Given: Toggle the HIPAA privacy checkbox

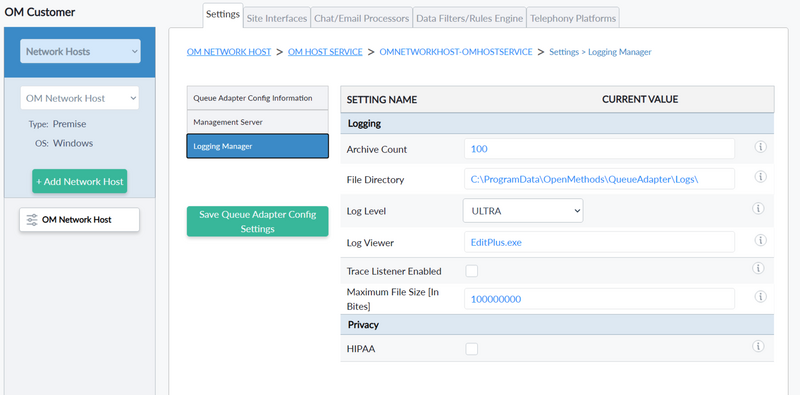Looking at the screenshot, I should pyautogui.click(x=471, y=349).
